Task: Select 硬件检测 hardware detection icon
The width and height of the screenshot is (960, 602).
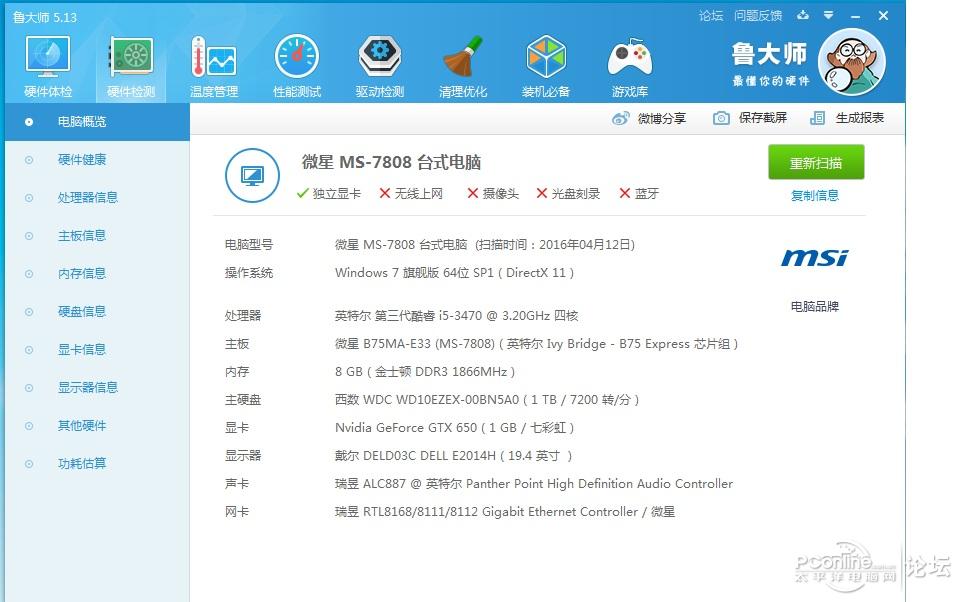Action: [x=130, y=57]
